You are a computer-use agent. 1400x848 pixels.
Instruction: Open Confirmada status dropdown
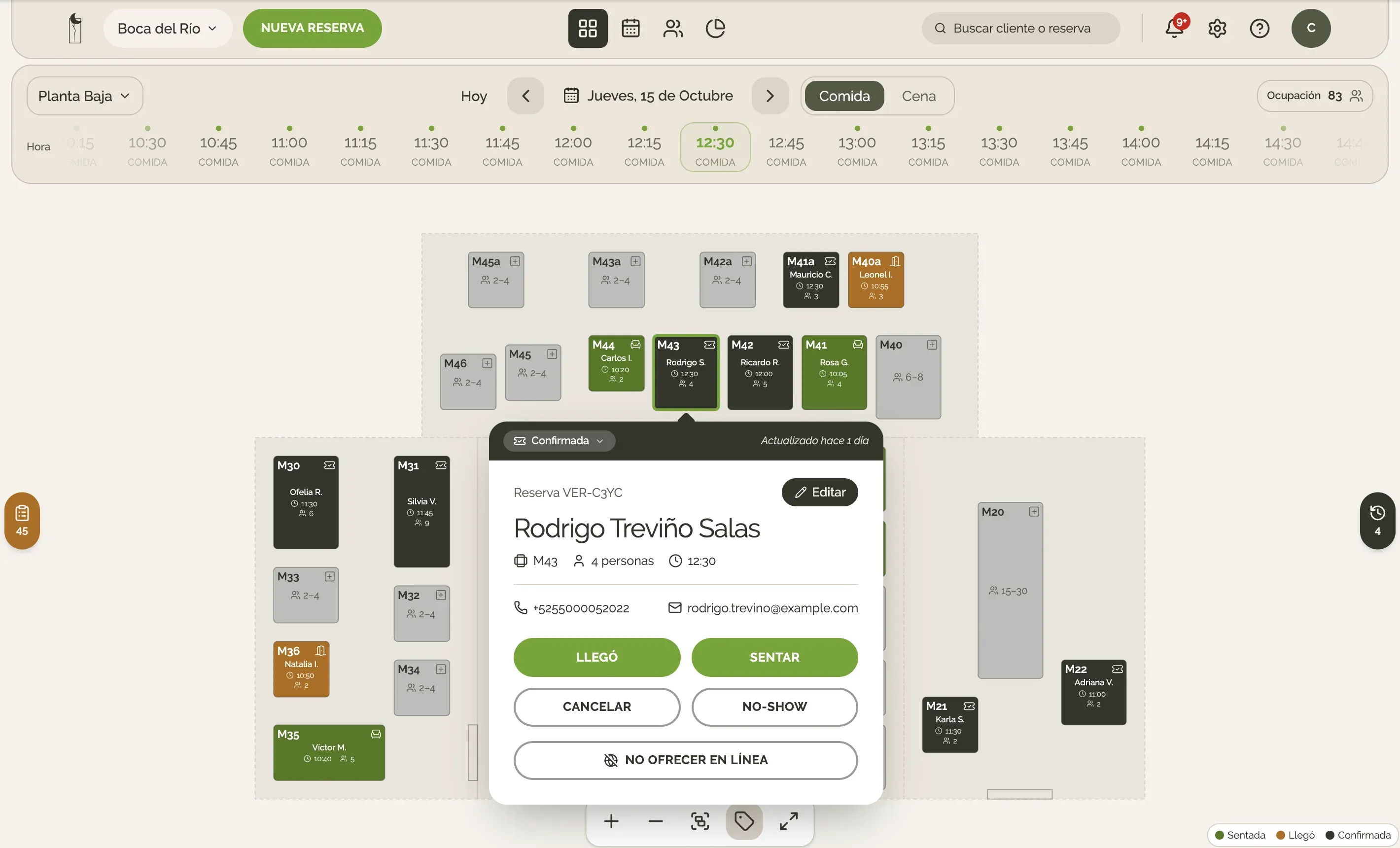pyautogui.click(x=559, y=441)
